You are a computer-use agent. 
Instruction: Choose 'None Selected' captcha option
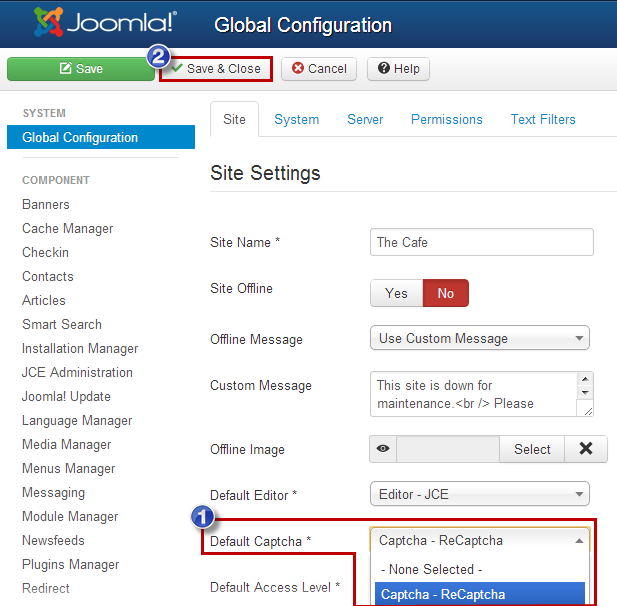pyautogui.click(x=430, y=569)
